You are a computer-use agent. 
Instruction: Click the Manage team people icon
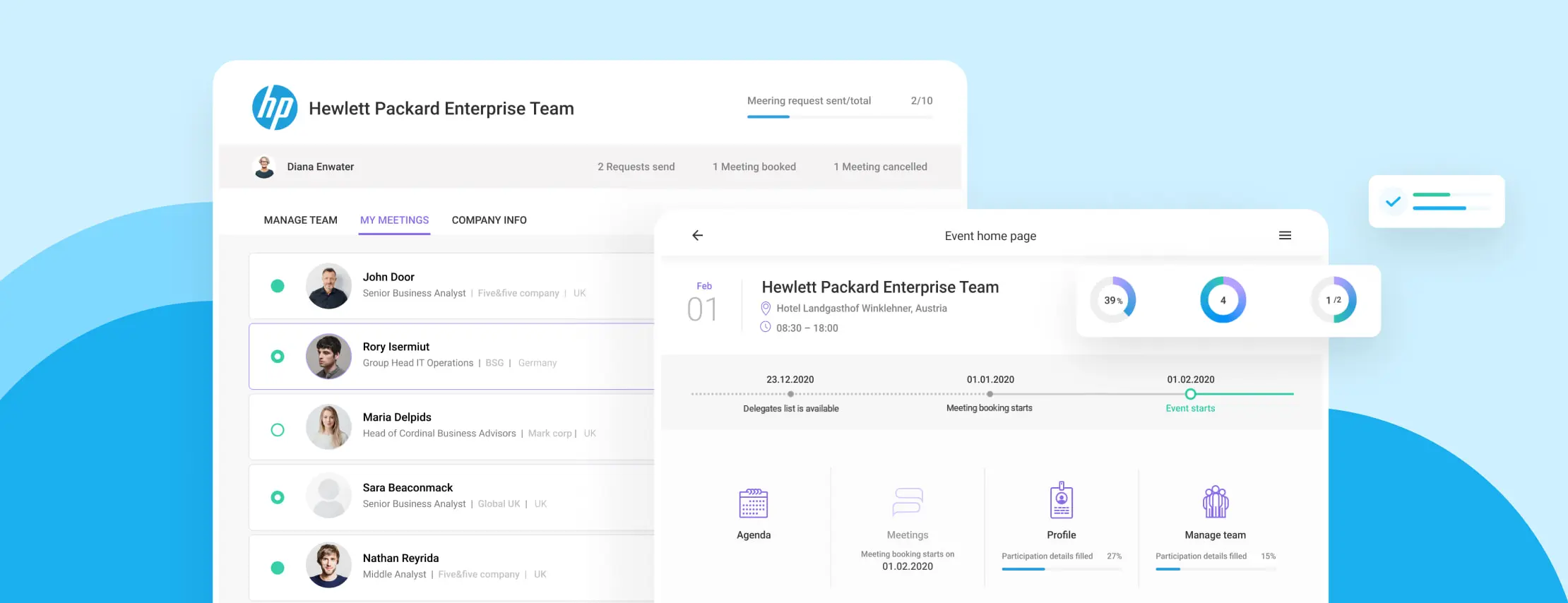click(1215, 501)
